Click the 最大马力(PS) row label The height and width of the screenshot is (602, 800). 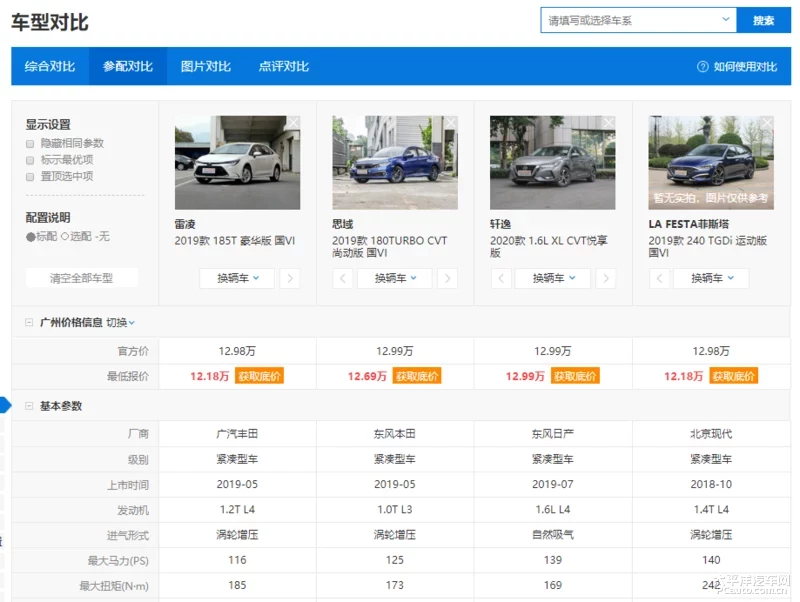pos(118,561)
